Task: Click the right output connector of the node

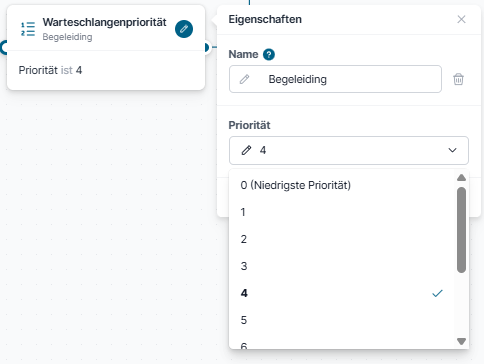Action: (x=206, y=48)
